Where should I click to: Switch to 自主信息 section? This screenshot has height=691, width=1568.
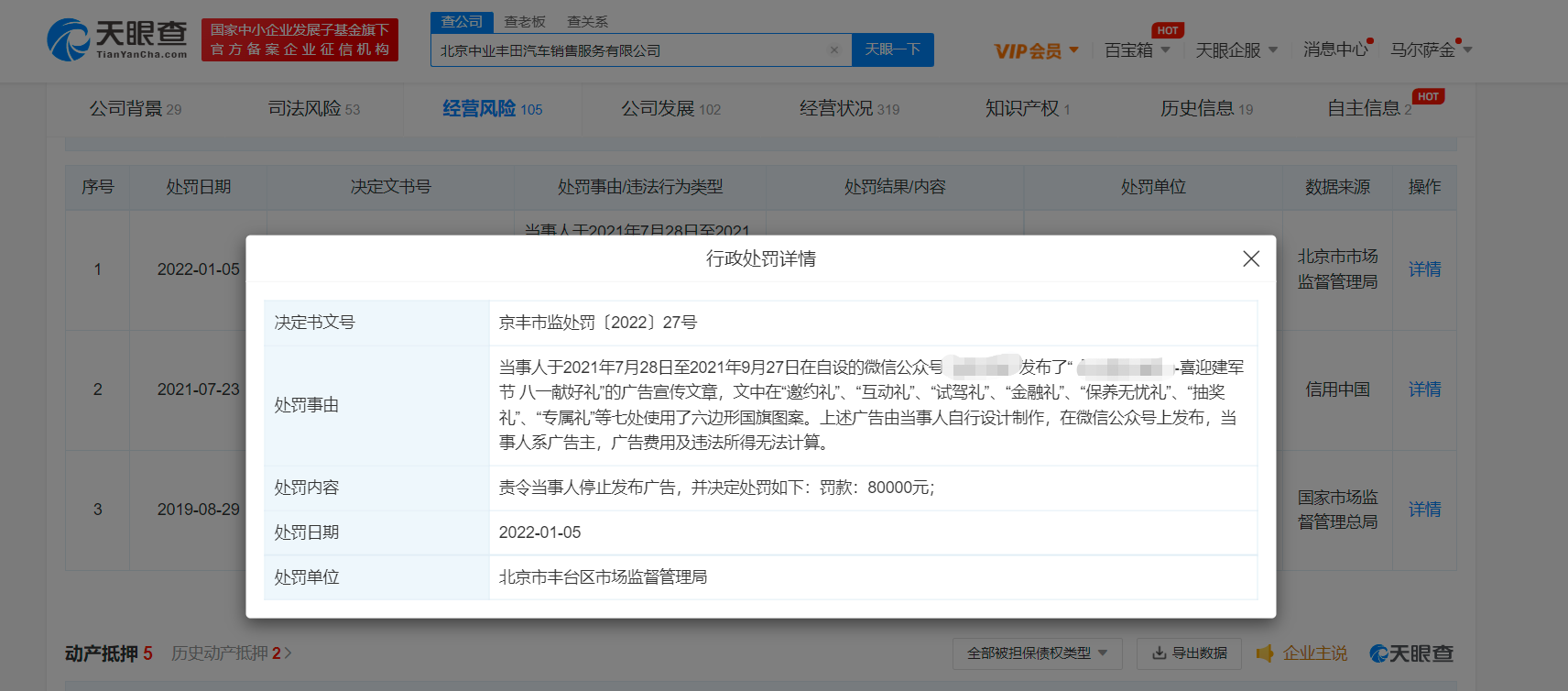point(1369,109)
